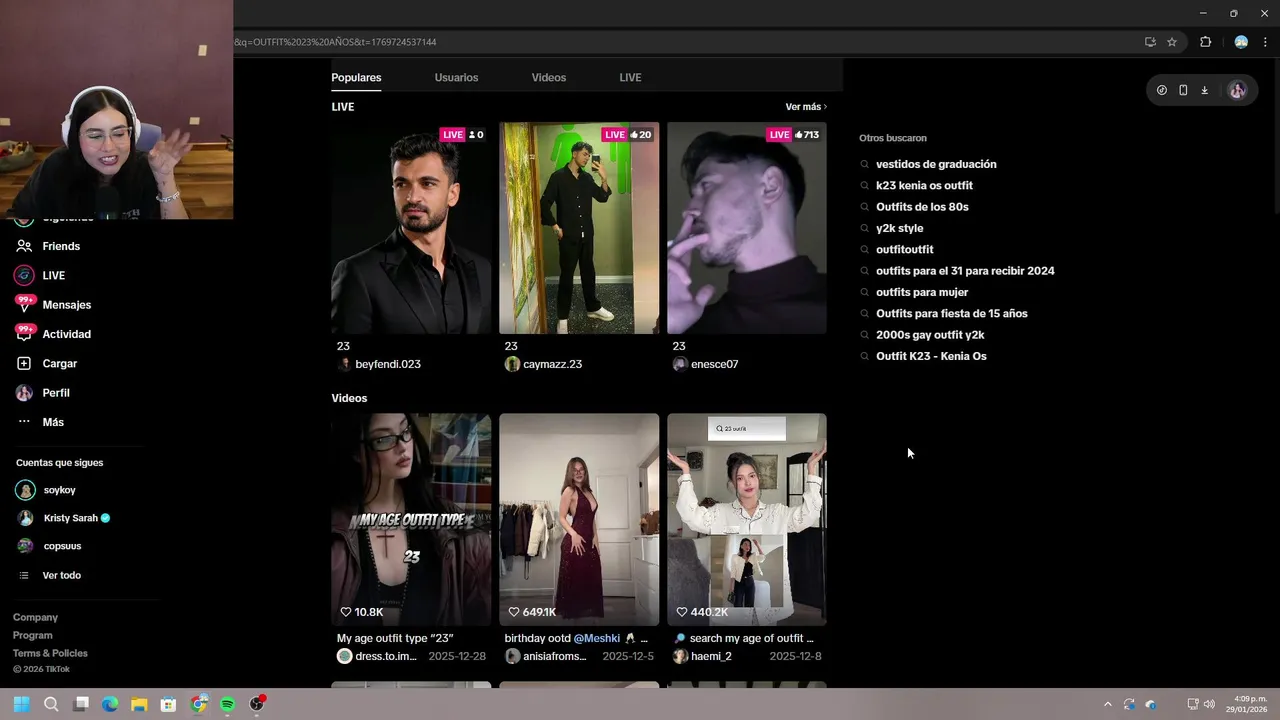Click the @Meshki mention link
Screen dimensions: 1280x720
597,638
